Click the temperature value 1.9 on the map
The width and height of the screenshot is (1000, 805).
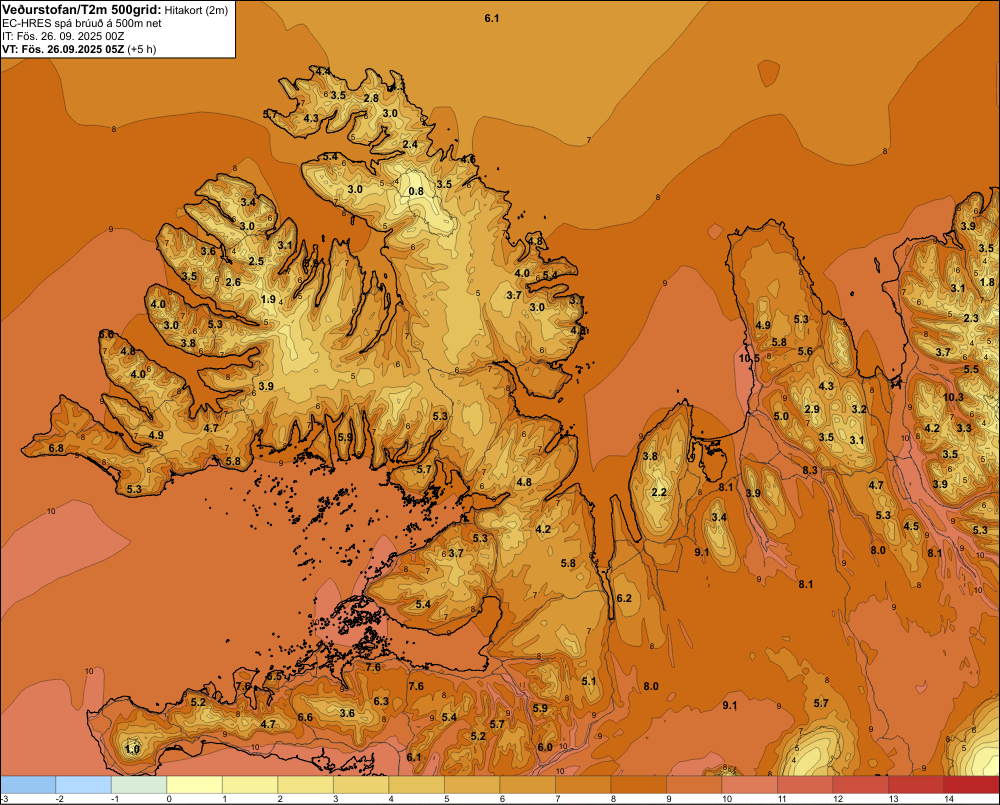pos(268,299)
